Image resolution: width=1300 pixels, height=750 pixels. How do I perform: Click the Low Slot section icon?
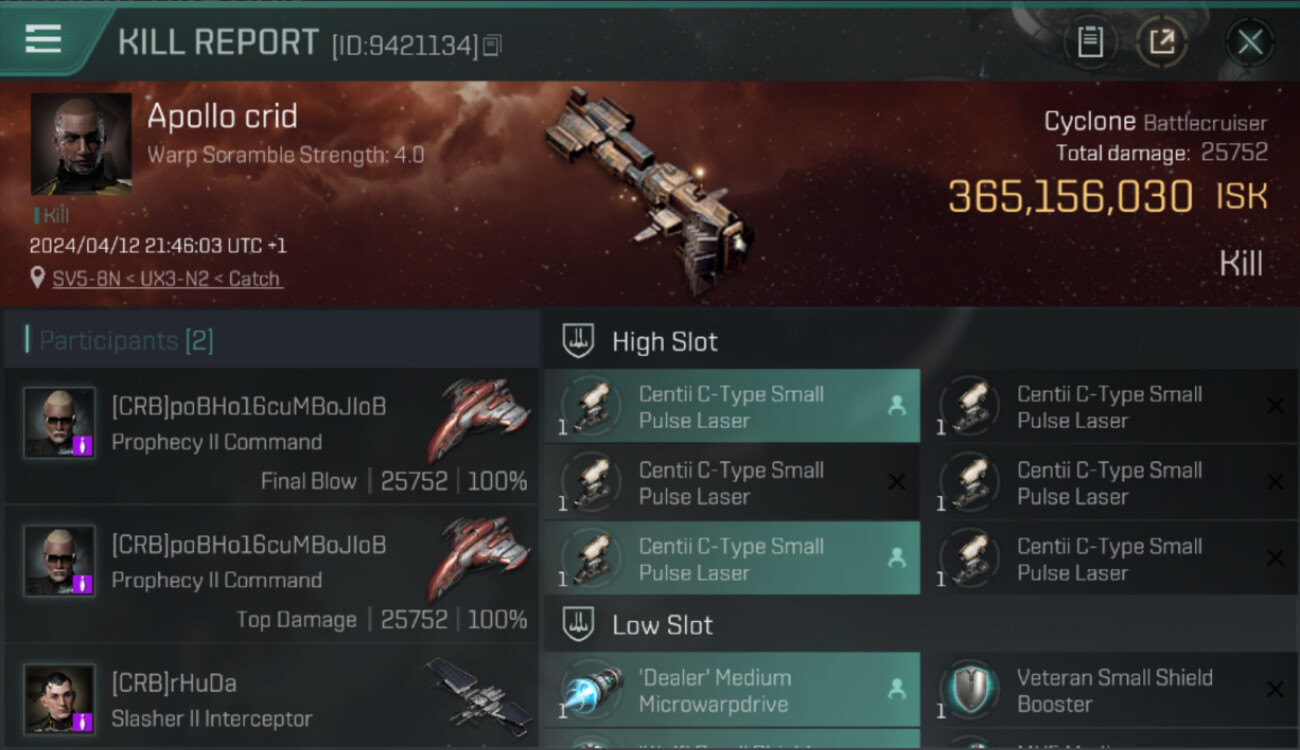tap(578, 625)
